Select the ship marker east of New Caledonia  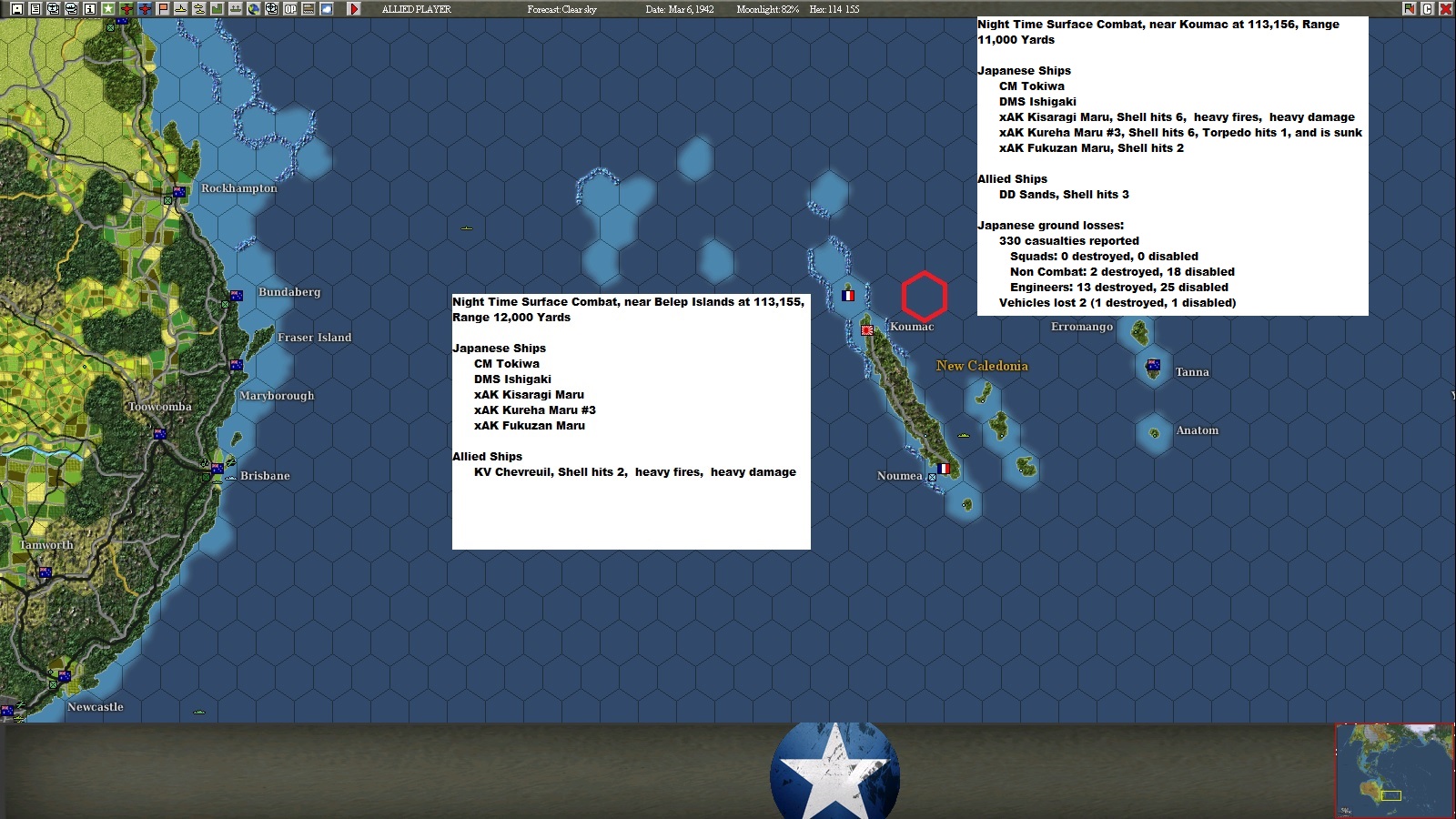pos(964,436)
